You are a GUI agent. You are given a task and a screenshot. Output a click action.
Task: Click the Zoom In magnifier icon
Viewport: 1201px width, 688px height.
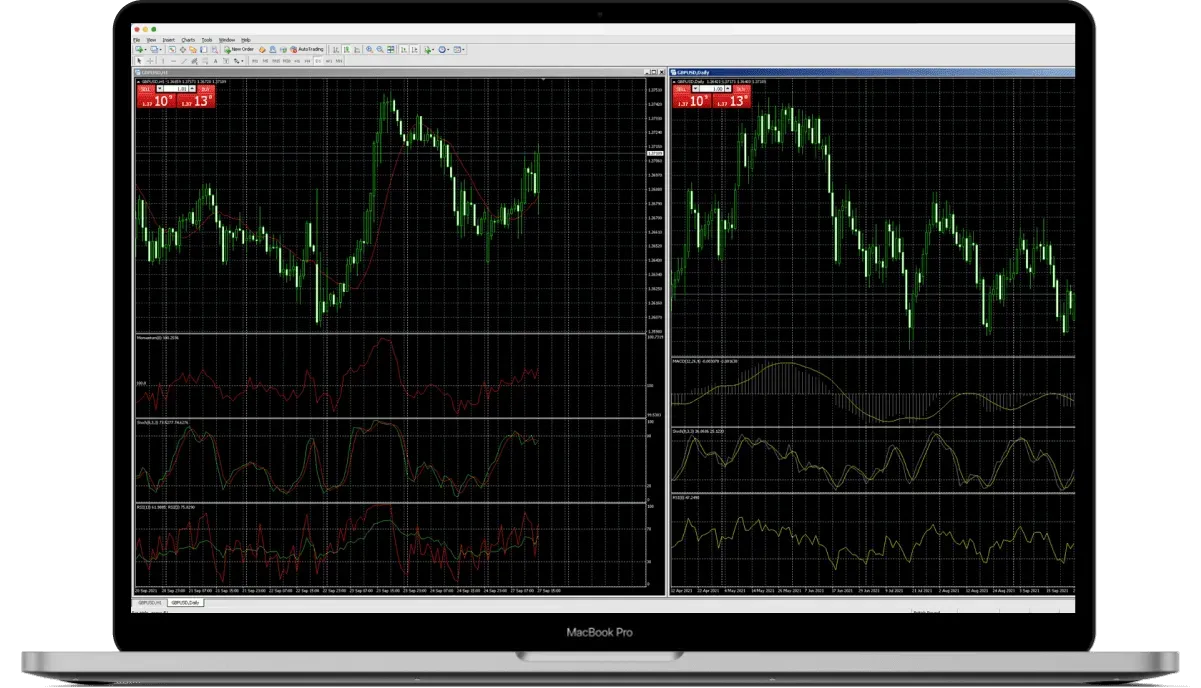tap(368, 49)
